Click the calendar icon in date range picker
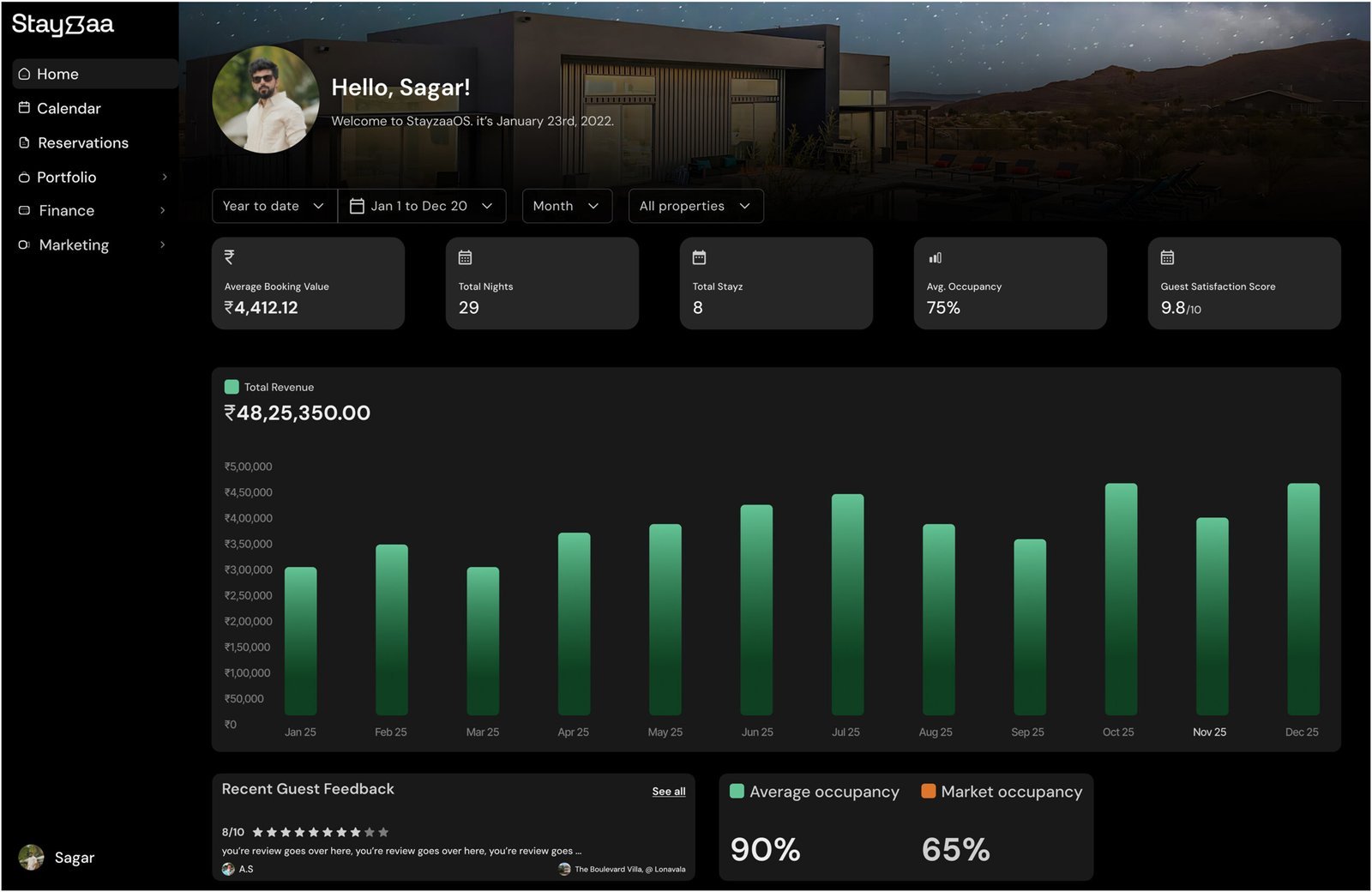Image resolution: width=1372 pixels, height=892 pixels. pos(357,206)
